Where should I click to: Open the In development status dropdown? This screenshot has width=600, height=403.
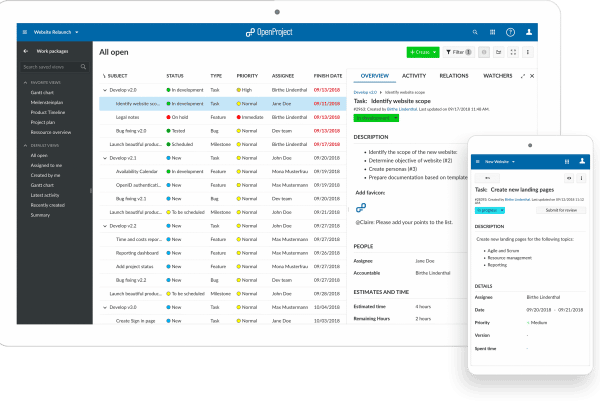click(x=376, y=118)
